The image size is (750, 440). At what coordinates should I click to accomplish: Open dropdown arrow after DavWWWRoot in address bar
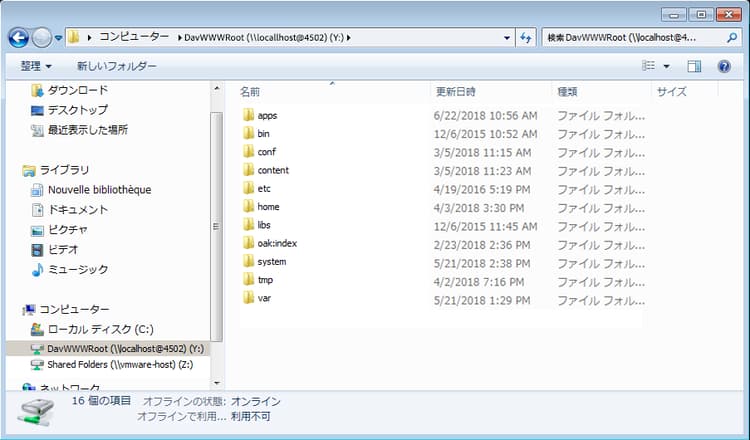click(349, 37)
